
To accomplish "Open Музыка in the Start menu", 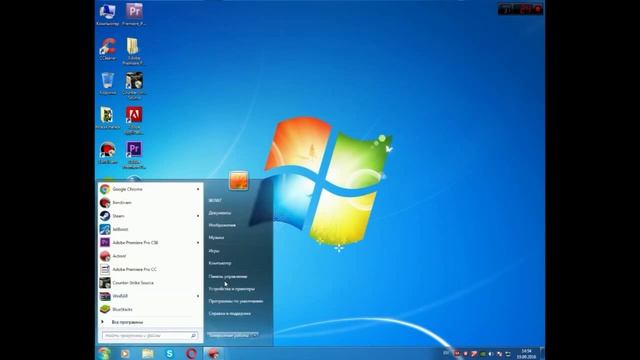I will (216, 237).
